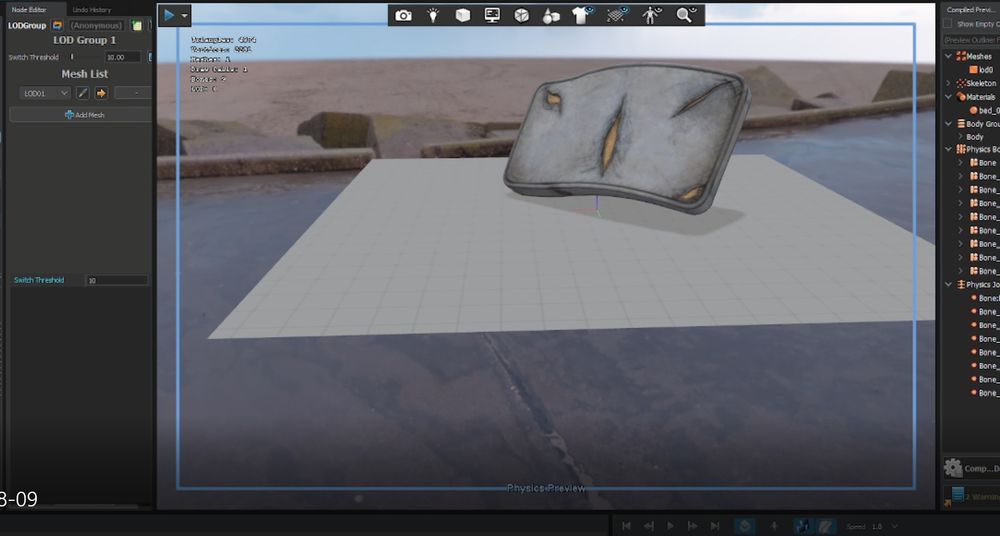Collapse the Physics Joints tree node
The height and width of the screenshot is (536, 1000).
(x=948, y=285)
